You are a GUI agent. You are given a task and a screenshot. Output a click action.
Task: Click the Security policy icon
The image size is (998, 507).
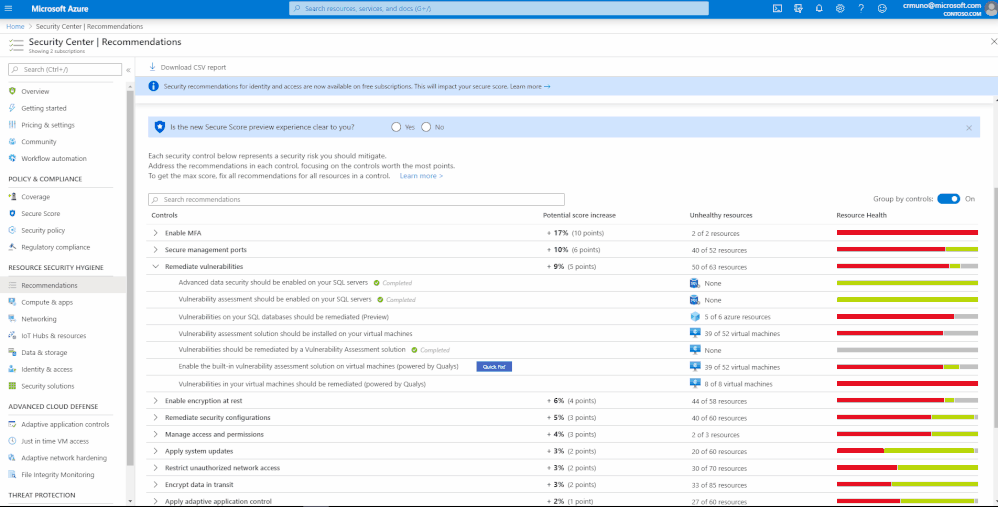click(12, 230)
